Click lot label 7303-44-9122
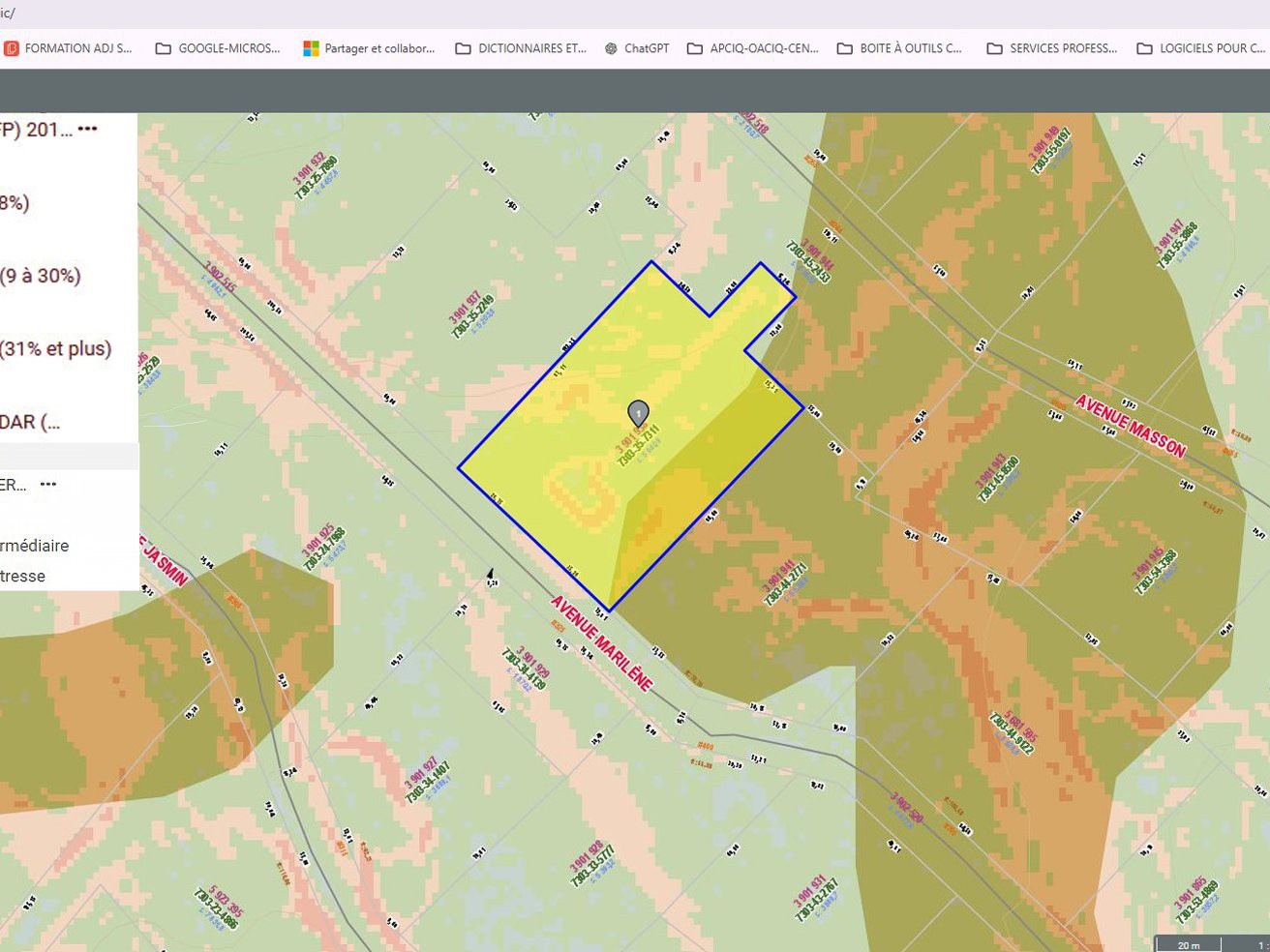This screenshot has width=1270, height=952. (x=1013, y=733)
